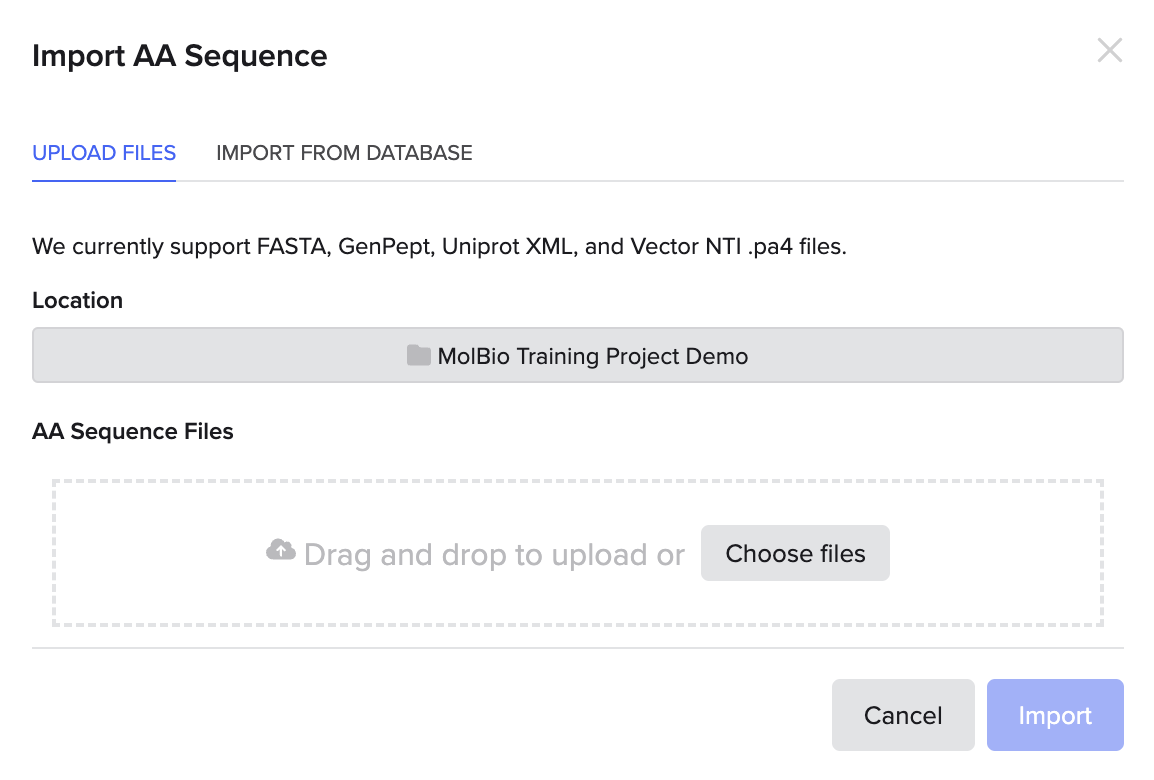Select the Upload Files tab
Screen dimensions: 1154x780
click(104, 153)
